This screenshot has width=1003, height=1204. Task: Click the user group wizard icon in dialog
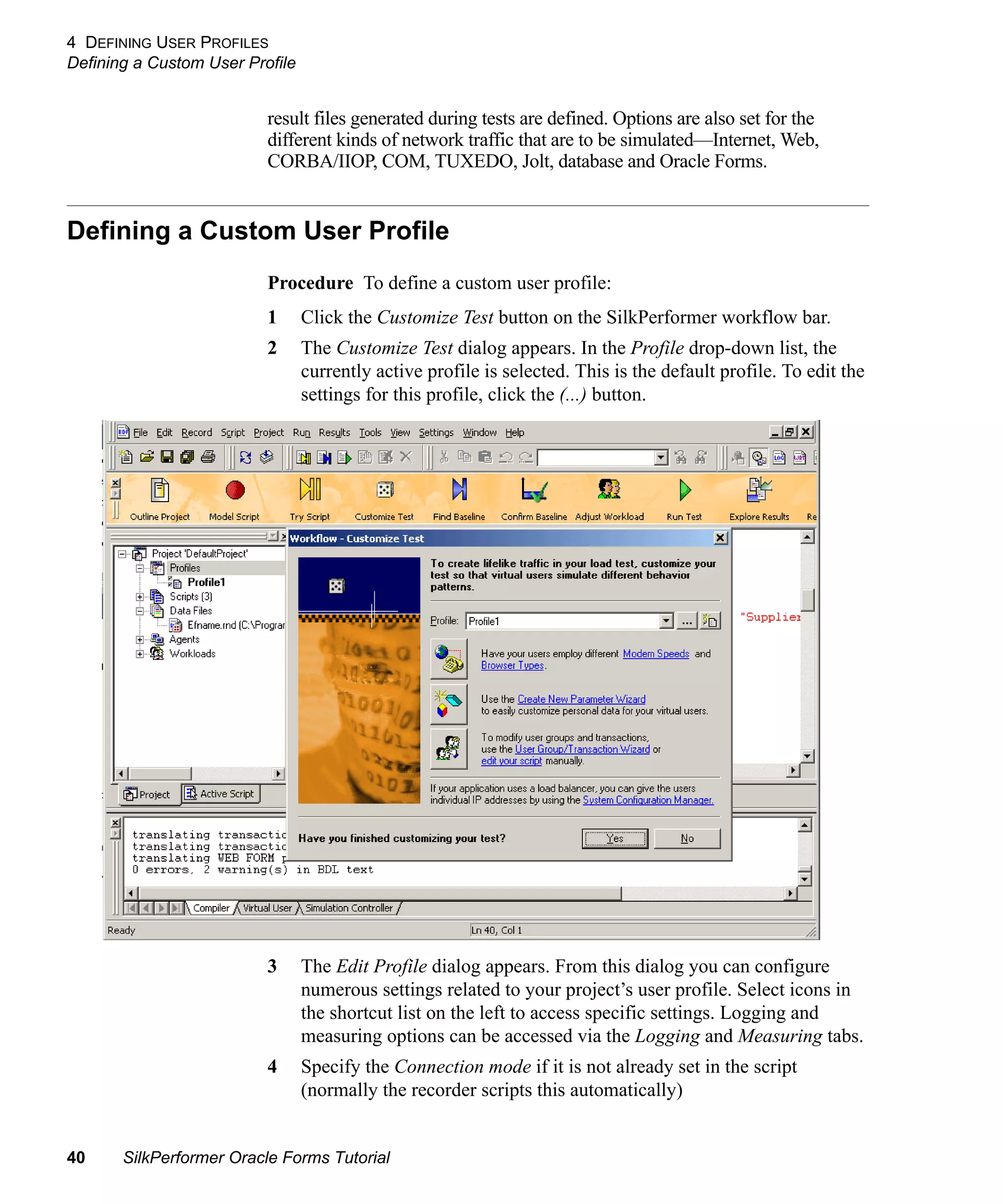click(x=449, y=749)
